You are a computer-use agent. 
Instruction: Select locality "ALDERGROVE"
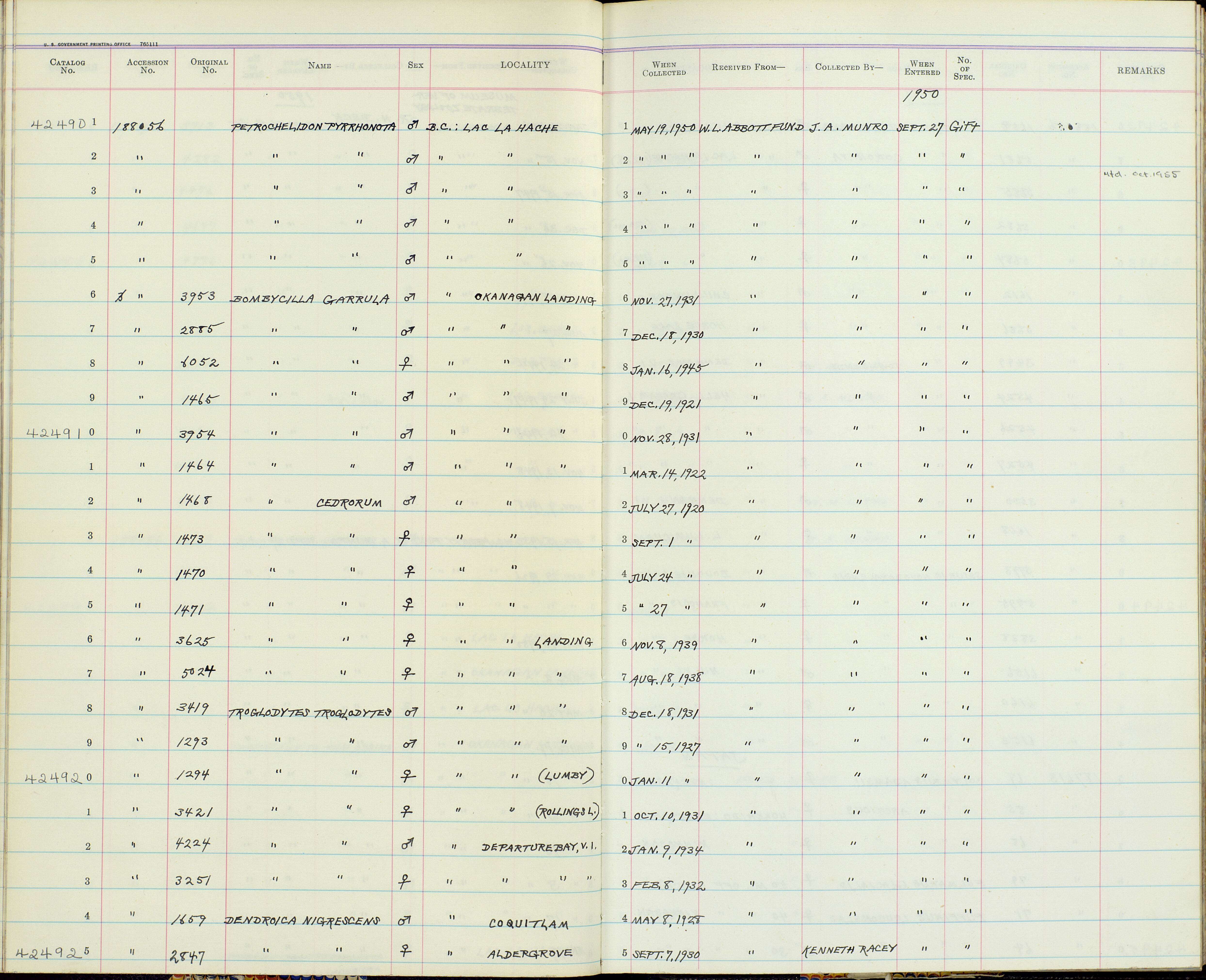[x=531, y=954]
